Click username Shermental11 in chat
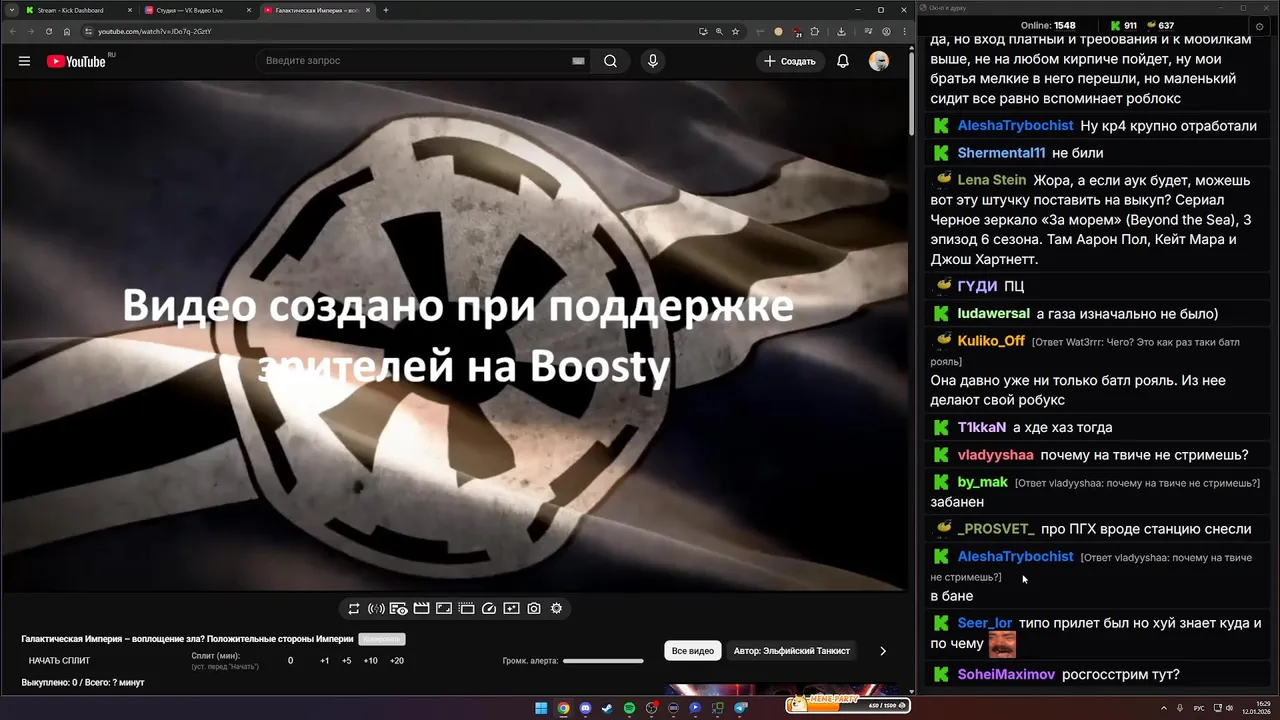This screenshot has width=1280, height=720. (1001, 153)
